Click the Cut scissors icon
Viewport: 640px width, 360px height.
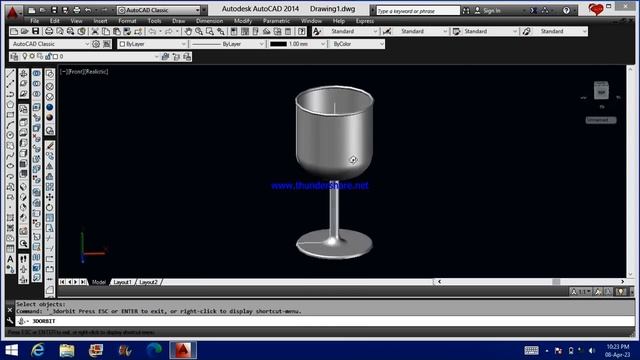point(95,31)
